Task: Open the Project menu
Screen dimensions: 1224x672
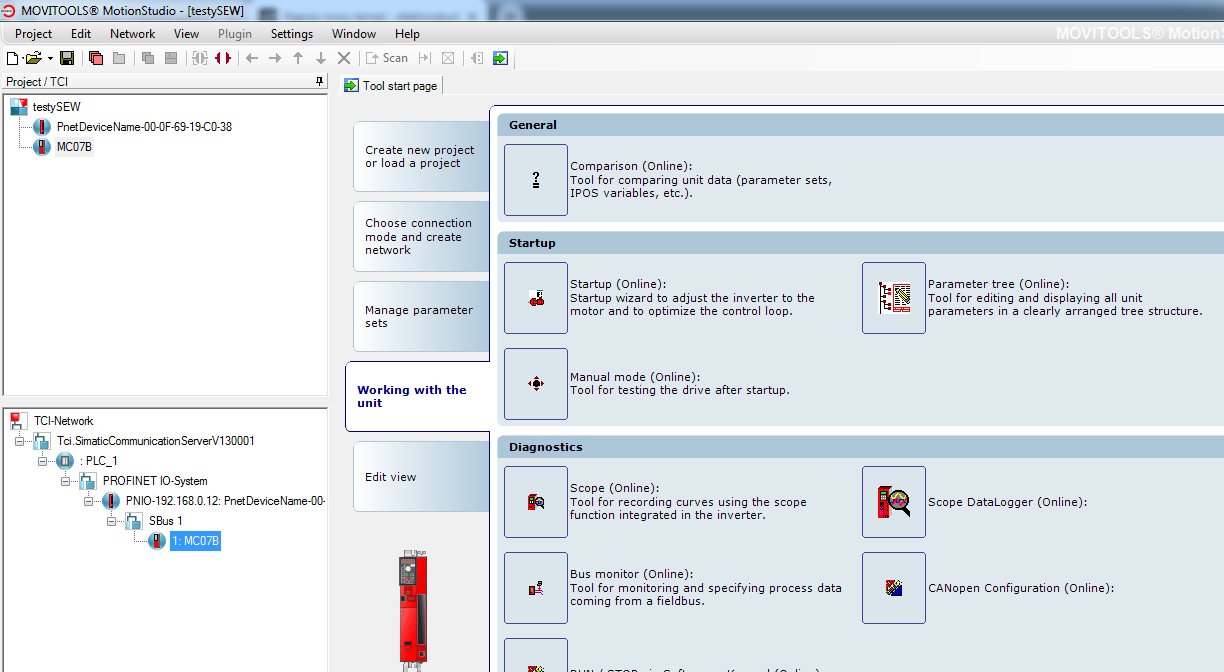Action: point(34,34)
